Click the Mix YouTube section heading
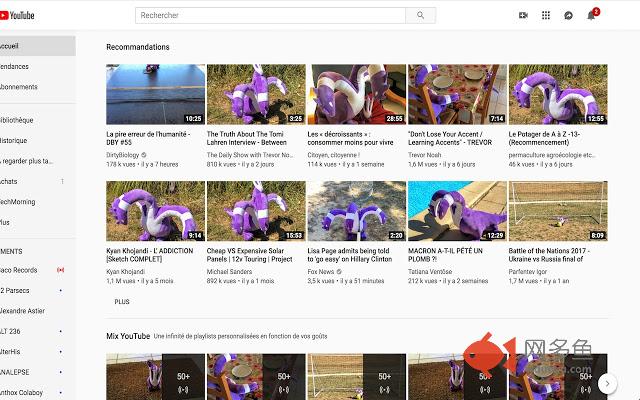 128,336
